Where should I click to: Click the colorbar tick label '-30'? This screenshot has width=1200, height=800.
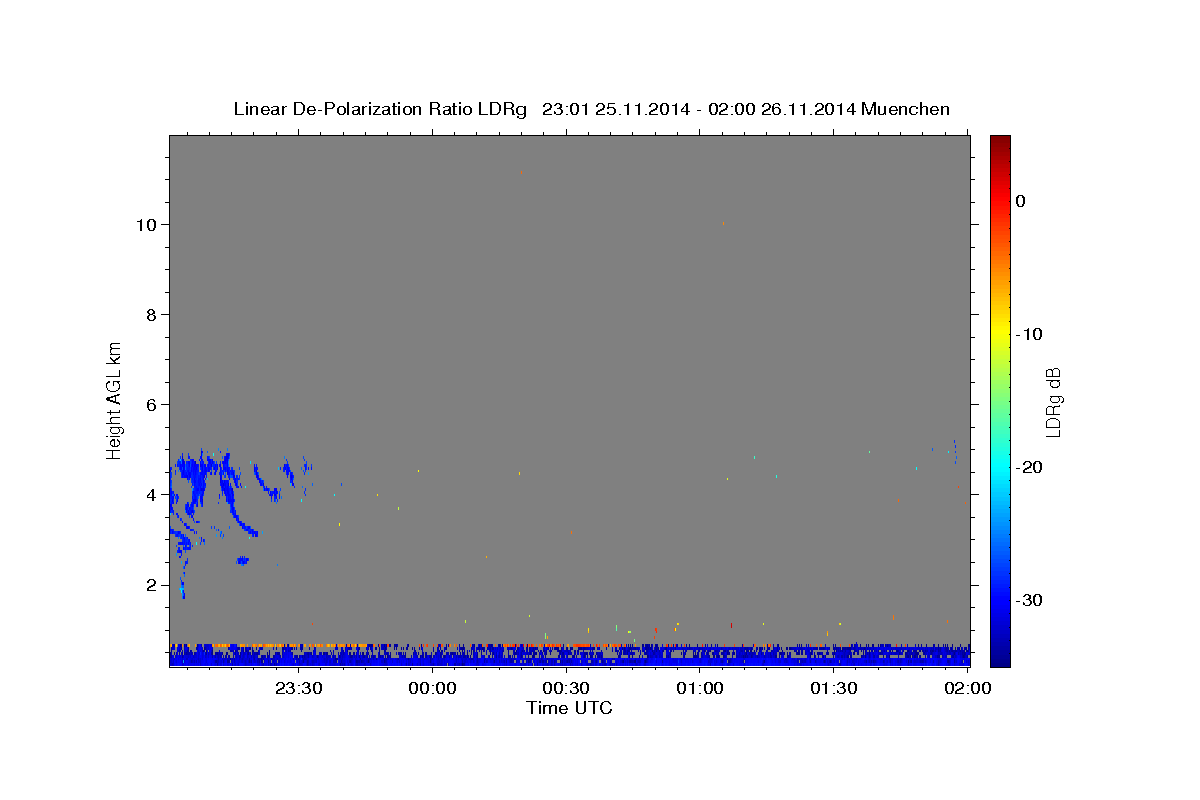click(1029, 600)
